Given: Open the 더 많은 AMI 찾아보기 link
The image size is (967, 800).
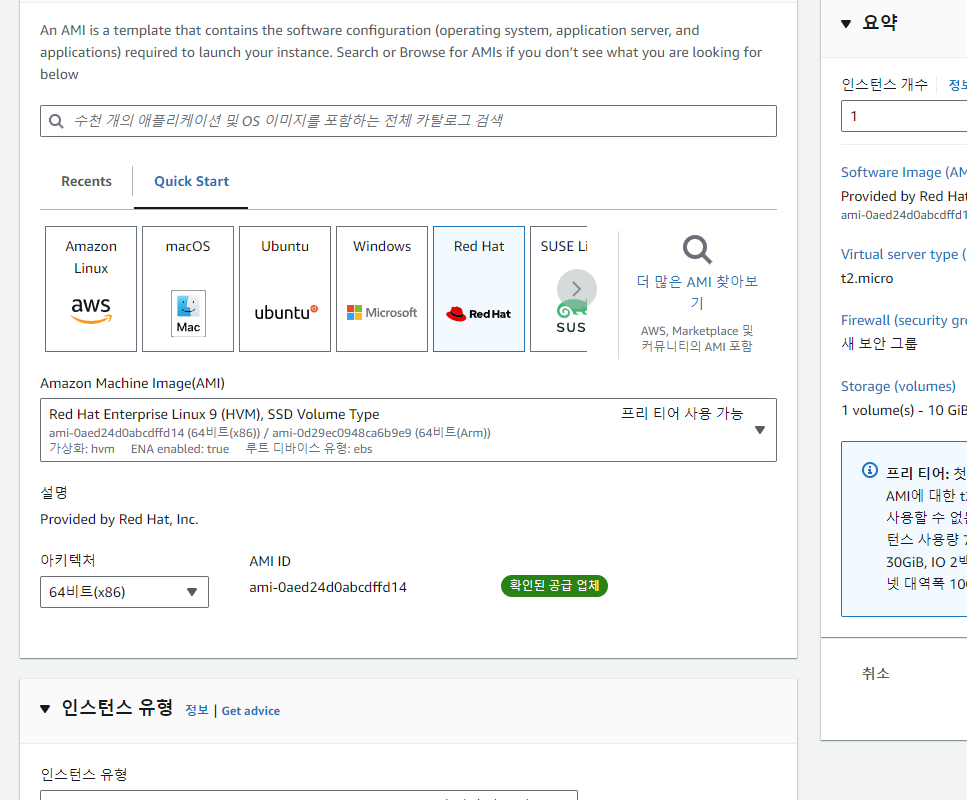Looking at the screenshot, I should coord(697,292).
